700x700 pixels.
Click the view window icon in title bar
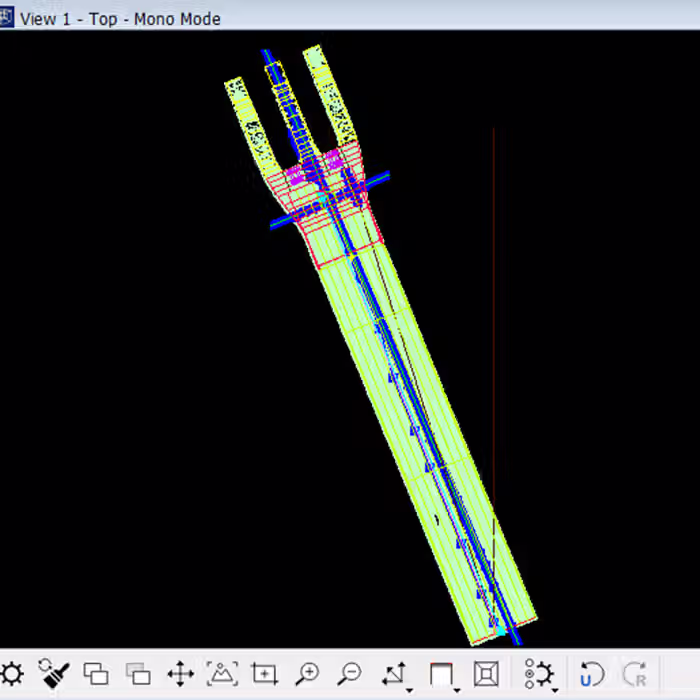point(6,18)
